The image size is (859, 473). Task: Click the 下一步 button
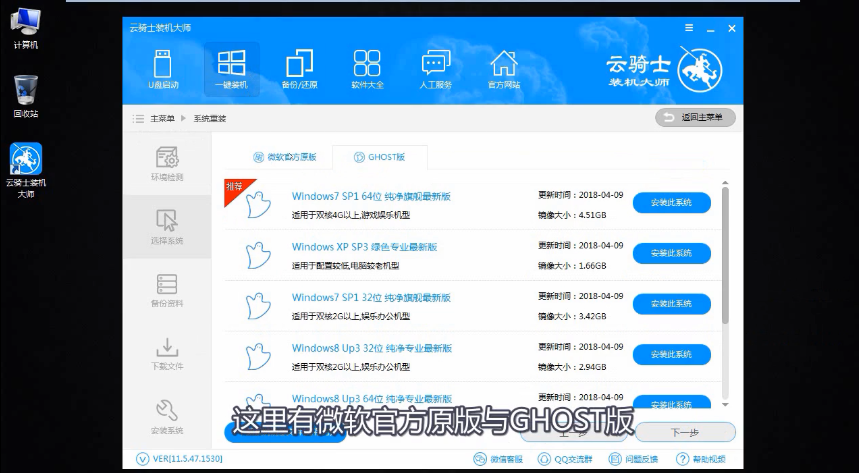point(685,432)
